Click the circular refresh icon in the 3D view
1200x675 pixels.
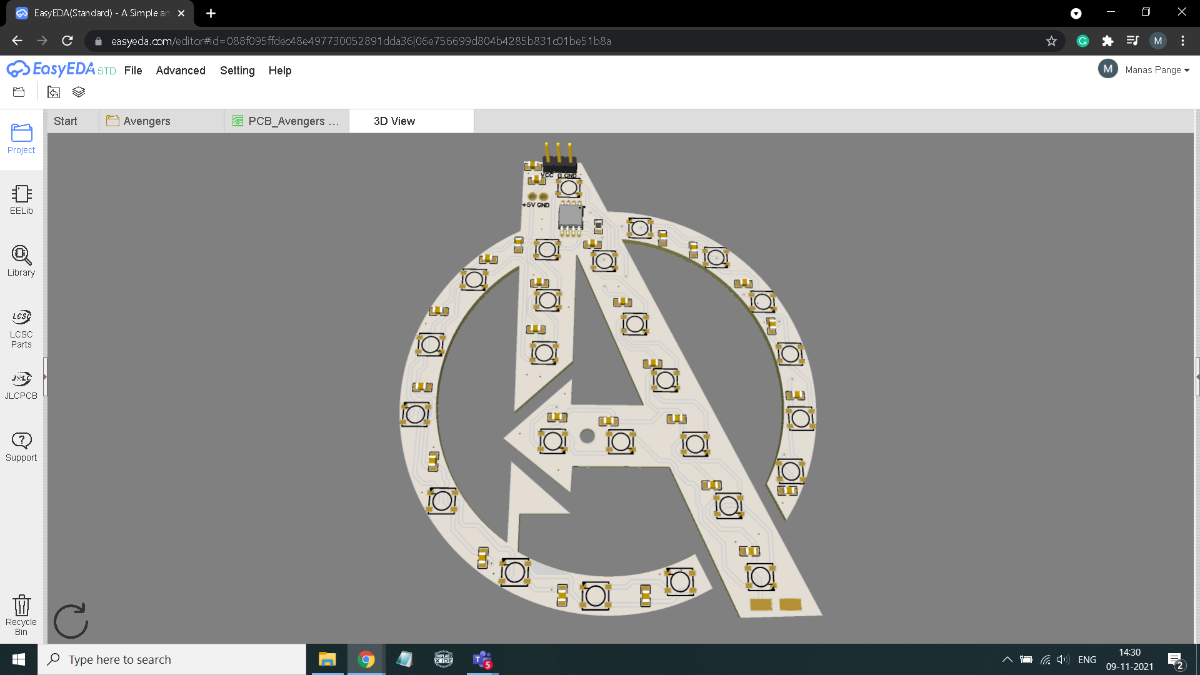pos(71,620)
